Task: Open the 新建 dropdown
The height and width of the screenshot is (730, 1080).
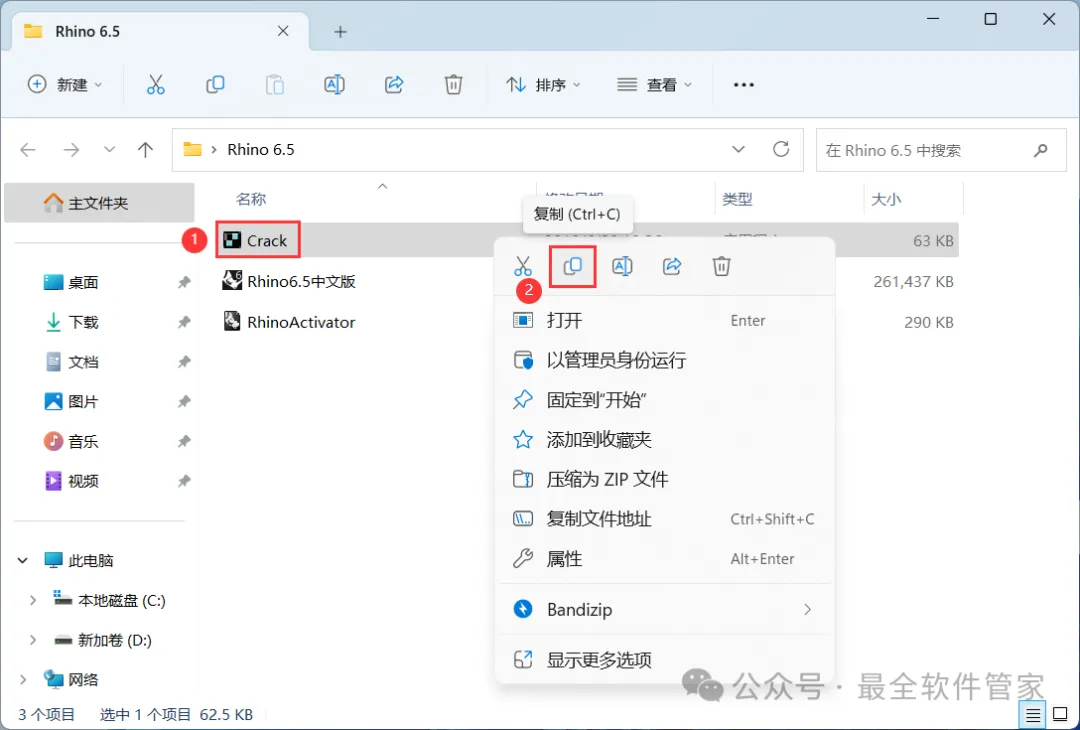Action: (x=65, y=85)
